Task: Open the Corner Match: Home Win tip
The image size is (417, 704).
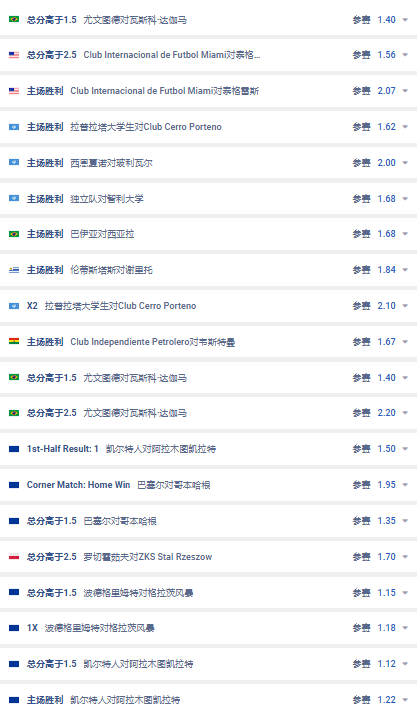Action: (x=79, y=485)
